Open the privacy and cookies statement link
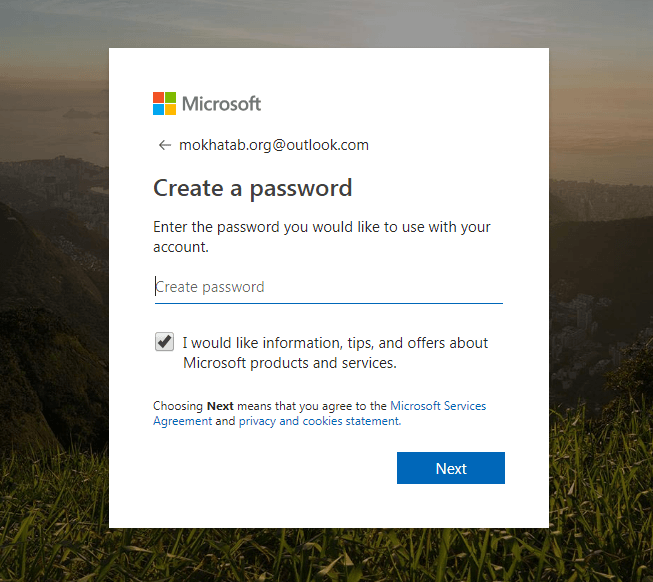 [x=319, y=421]
